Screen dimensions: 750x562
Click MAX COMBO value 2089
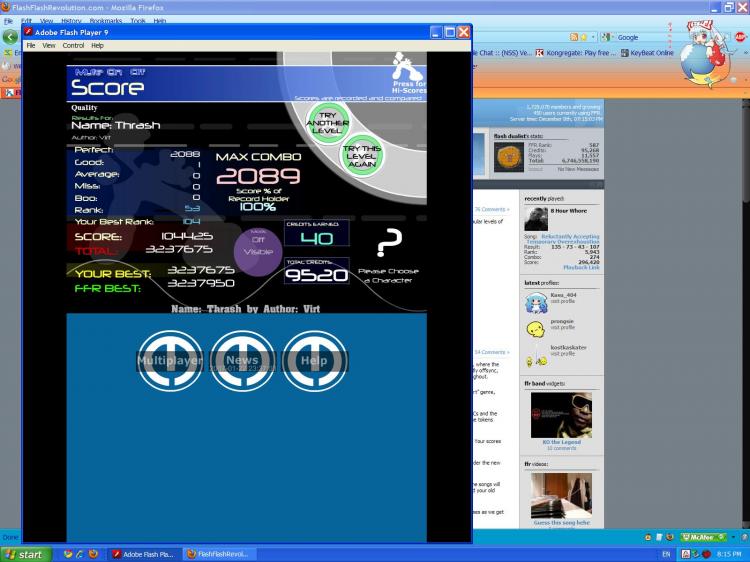258,176
